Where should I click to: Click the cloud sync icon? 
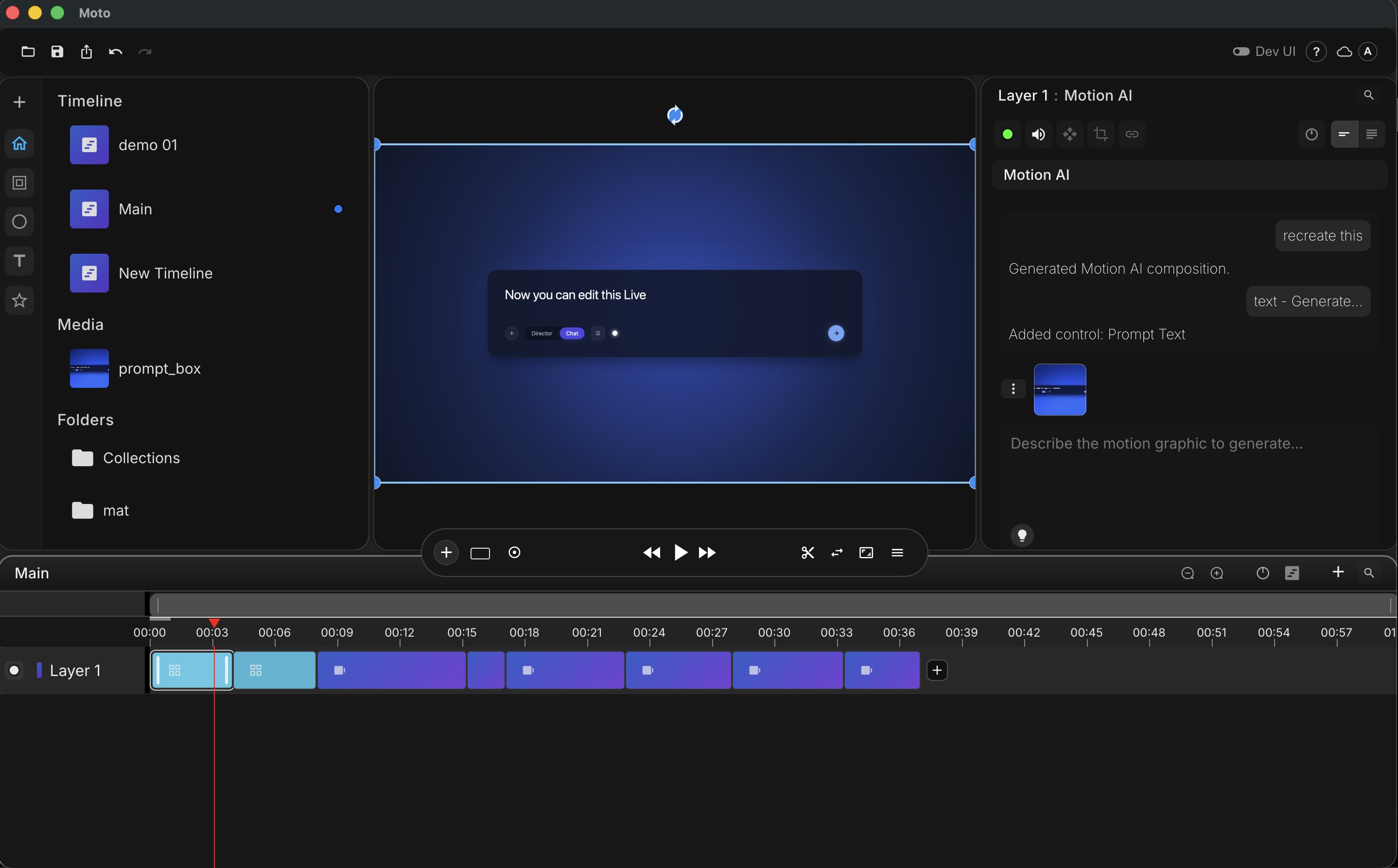tap(1344, 52)
